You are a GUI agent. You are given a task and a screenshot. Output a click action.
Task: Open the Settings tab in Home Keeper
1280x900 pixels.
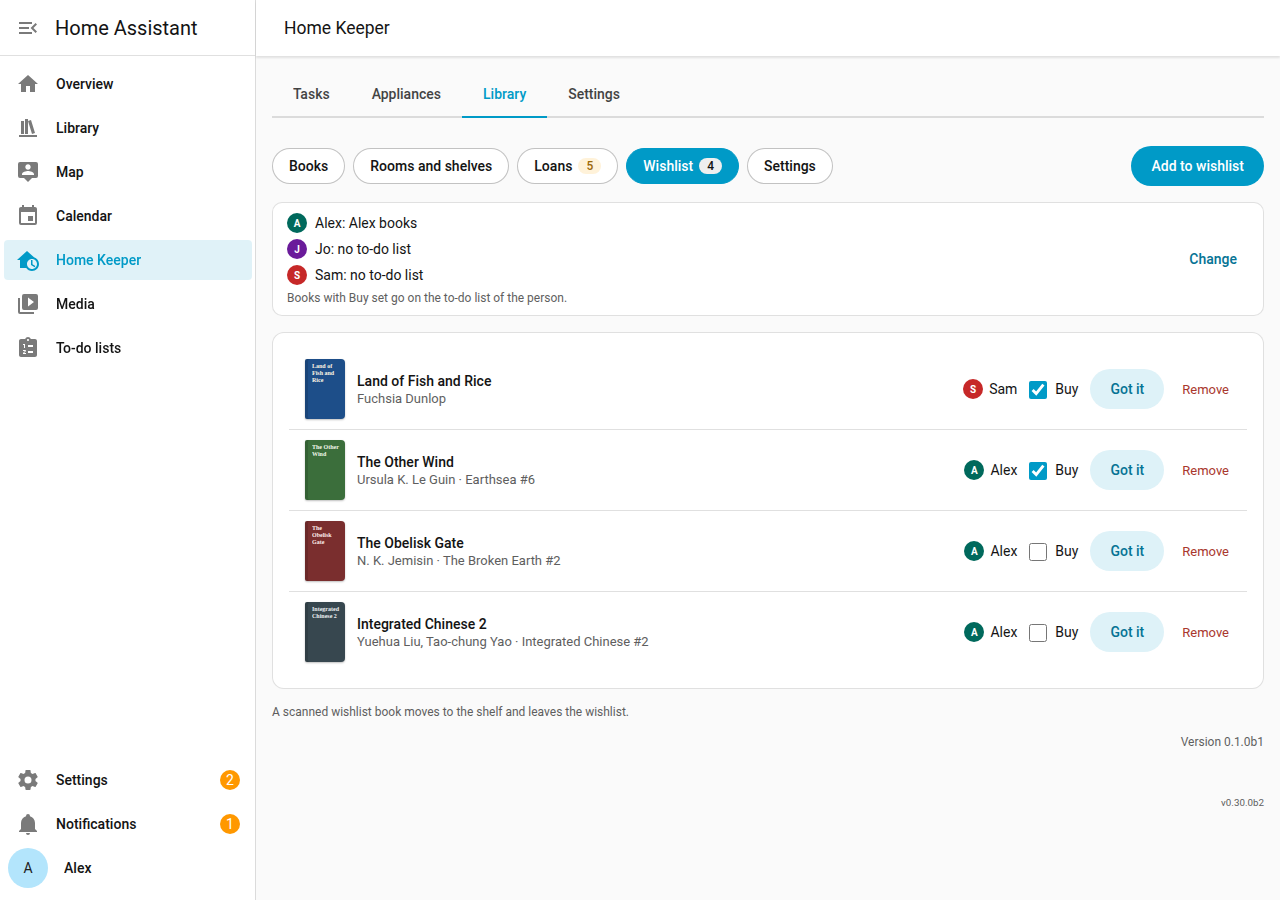(x=594, y=94)
